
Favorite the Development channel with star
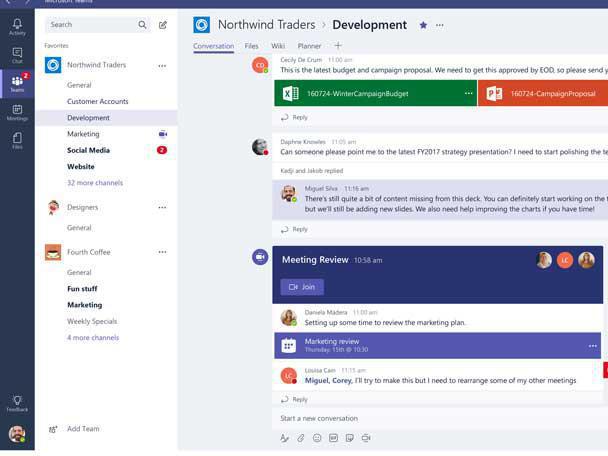point(423,25)
